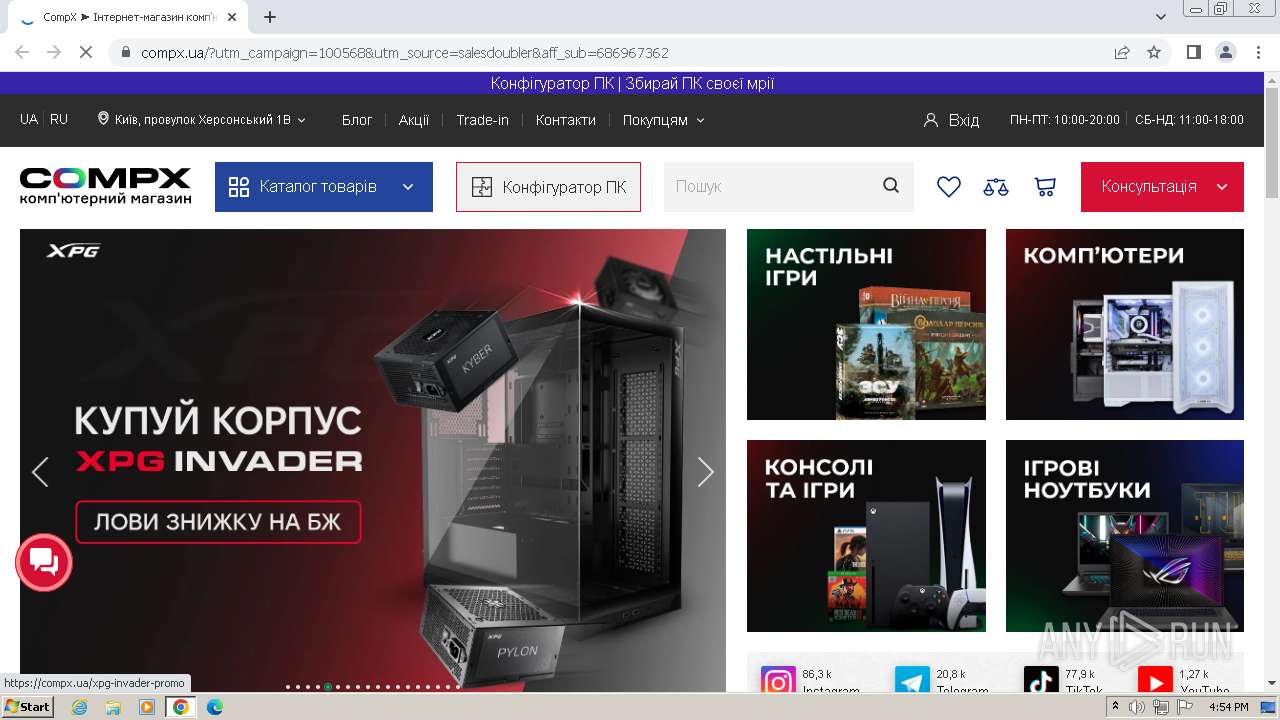Open the Chrome three-dot menu

click(x=1257, y=52)
